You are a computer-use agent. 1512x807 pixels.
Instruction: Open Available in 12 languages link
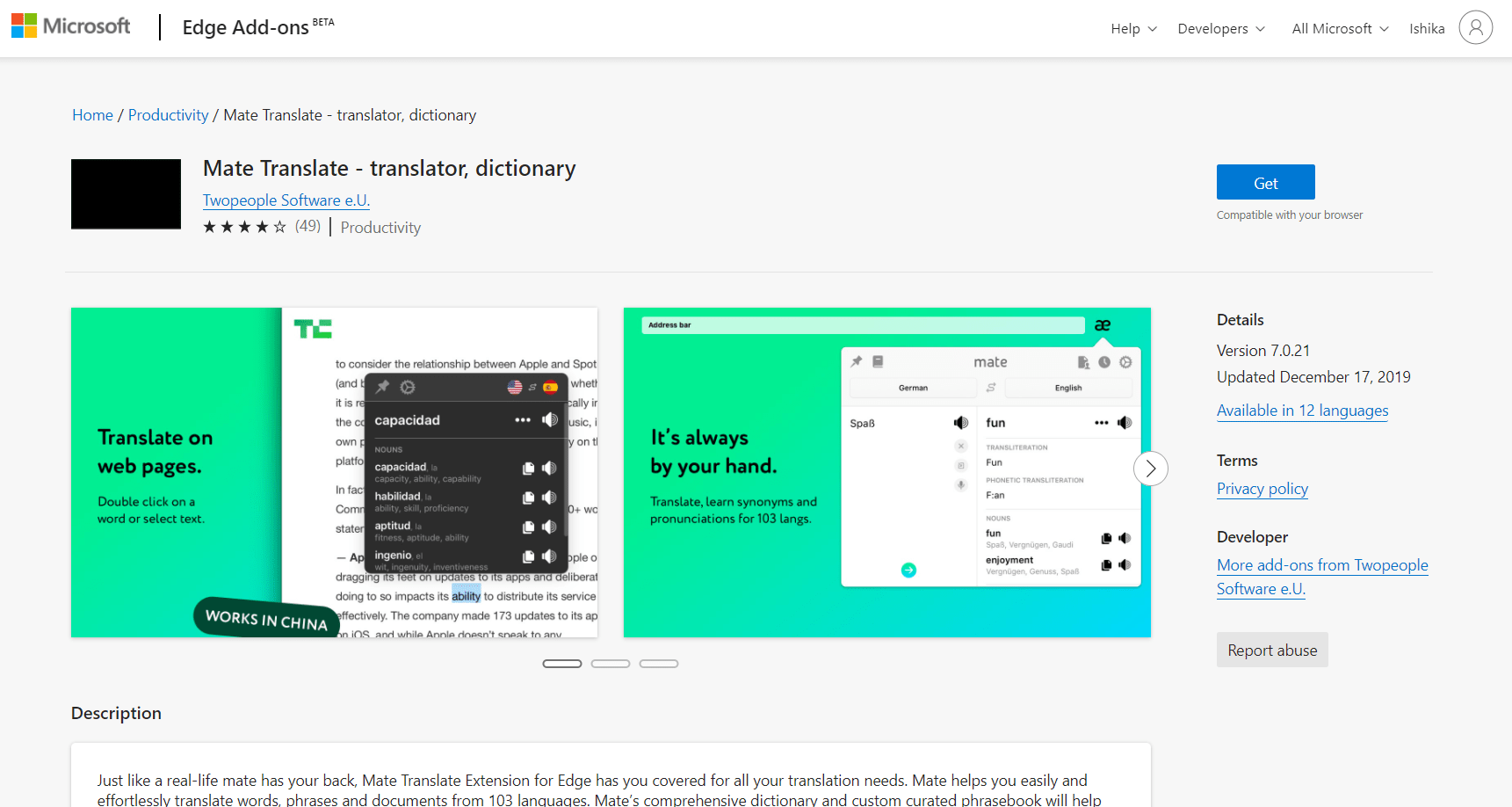coord(1303,411)
